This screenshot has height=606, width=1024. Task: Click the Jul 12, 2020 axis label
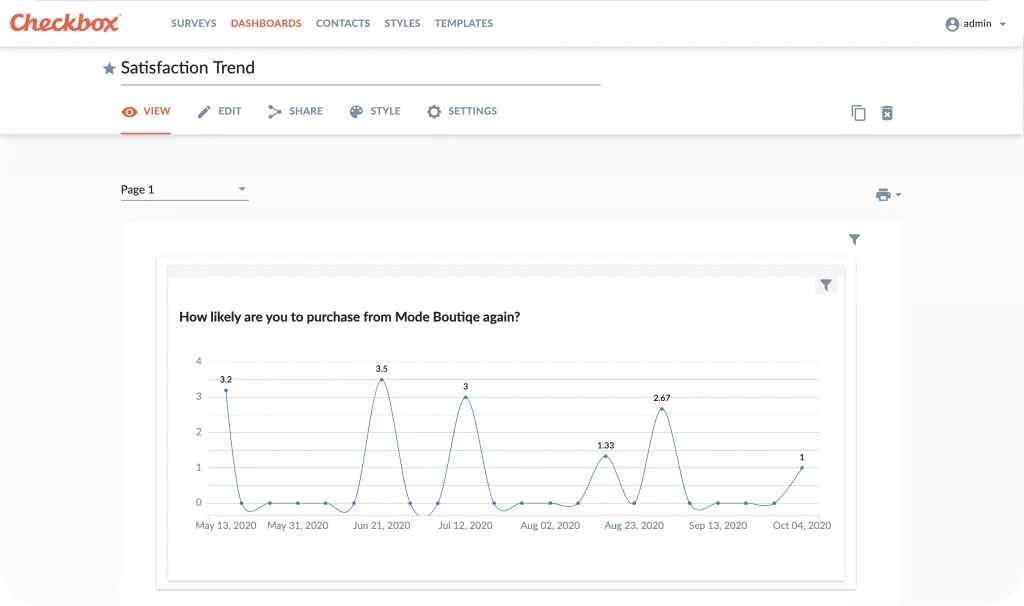point(466,526)
